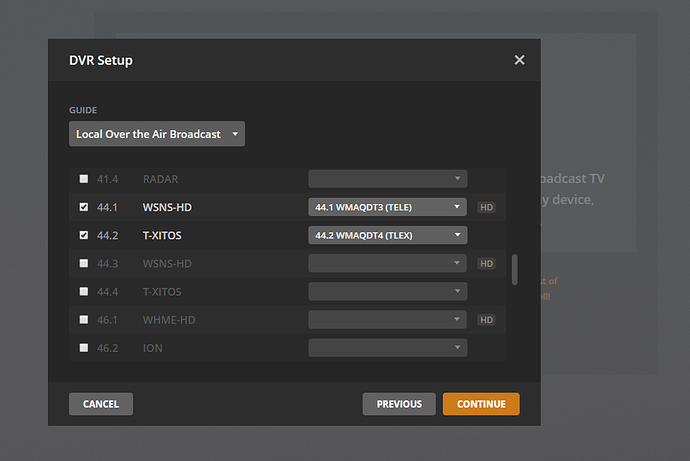Screen dimensions: 690x461
Task: Click the channel list scrollbar thumb
Action: tap(514, 269)
